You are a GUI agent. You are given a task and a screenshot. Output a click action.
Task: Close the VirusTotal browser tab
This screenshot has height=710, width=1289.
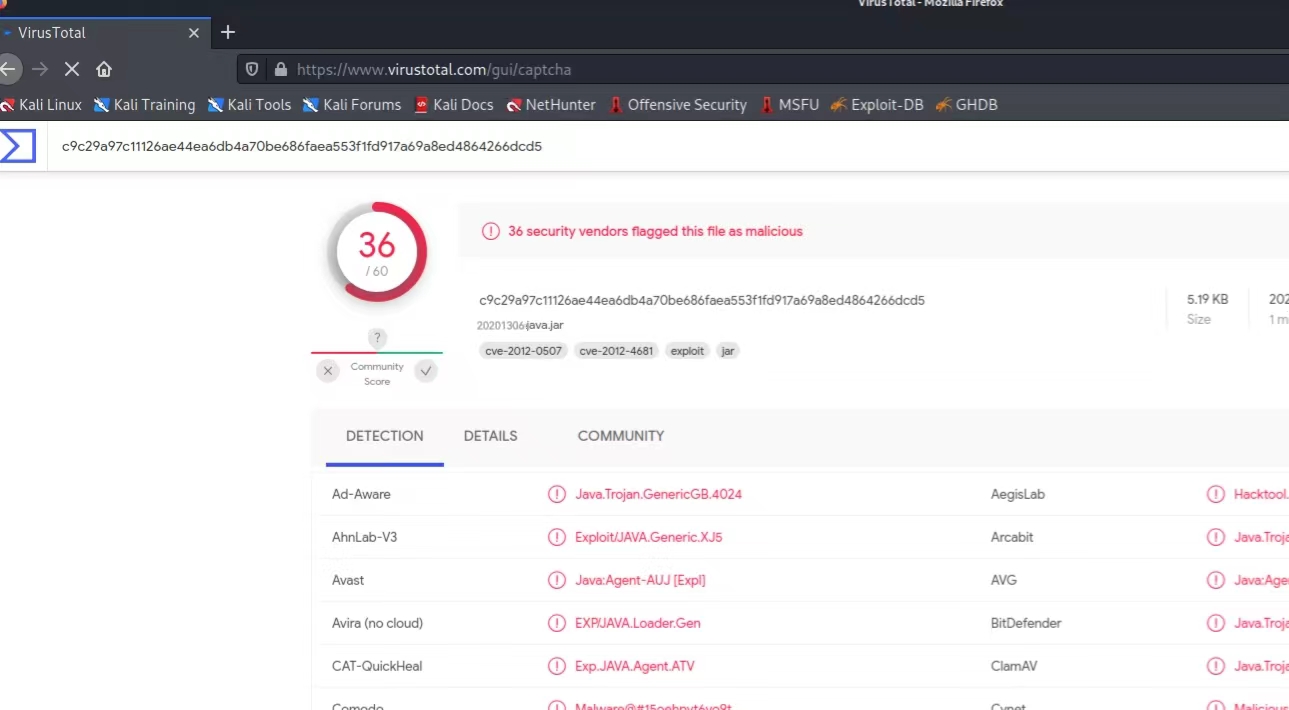194,33
